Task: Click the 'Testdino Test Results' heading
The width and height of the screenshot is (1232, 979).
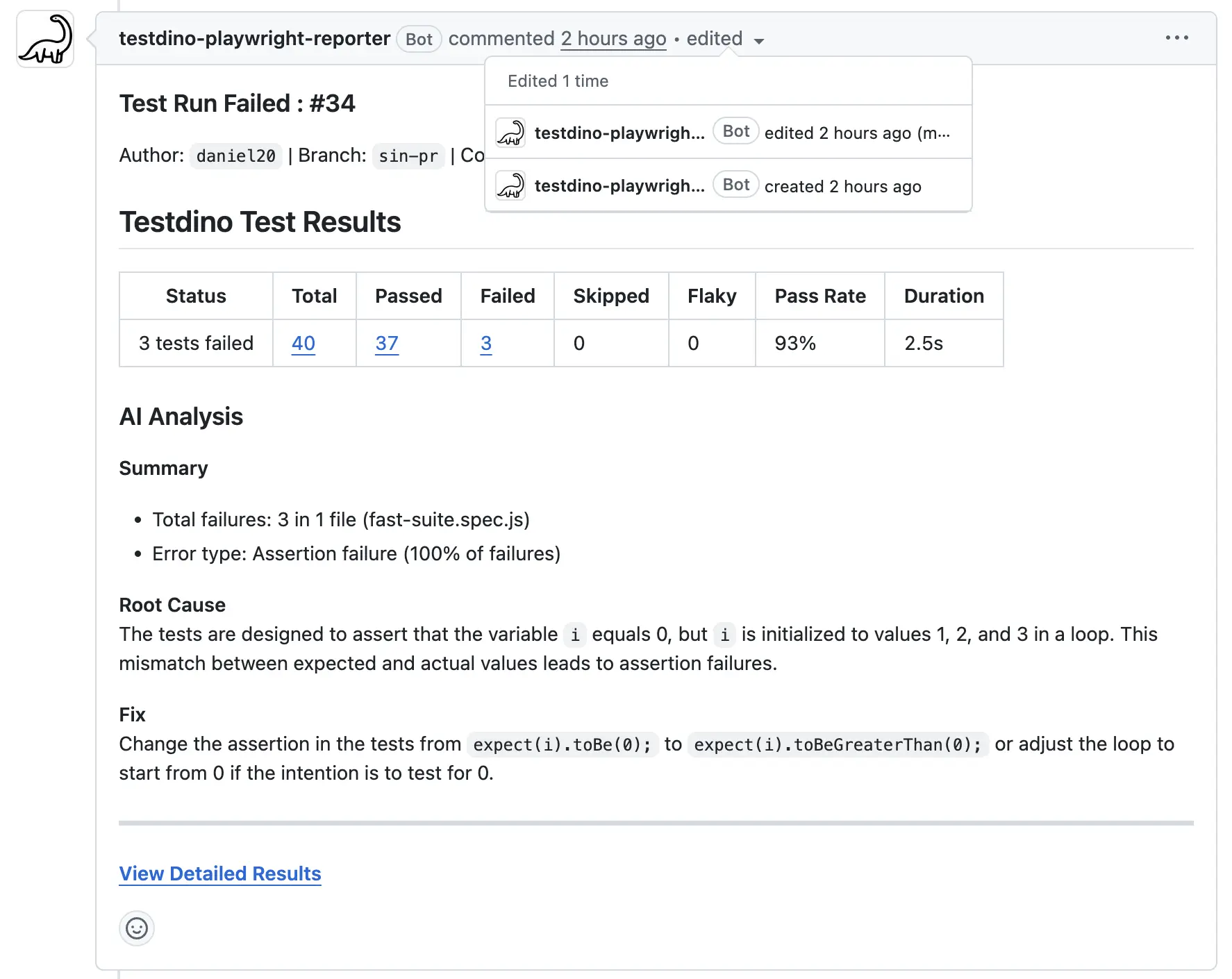Action: pyautogui.click(x=260, y=222)
